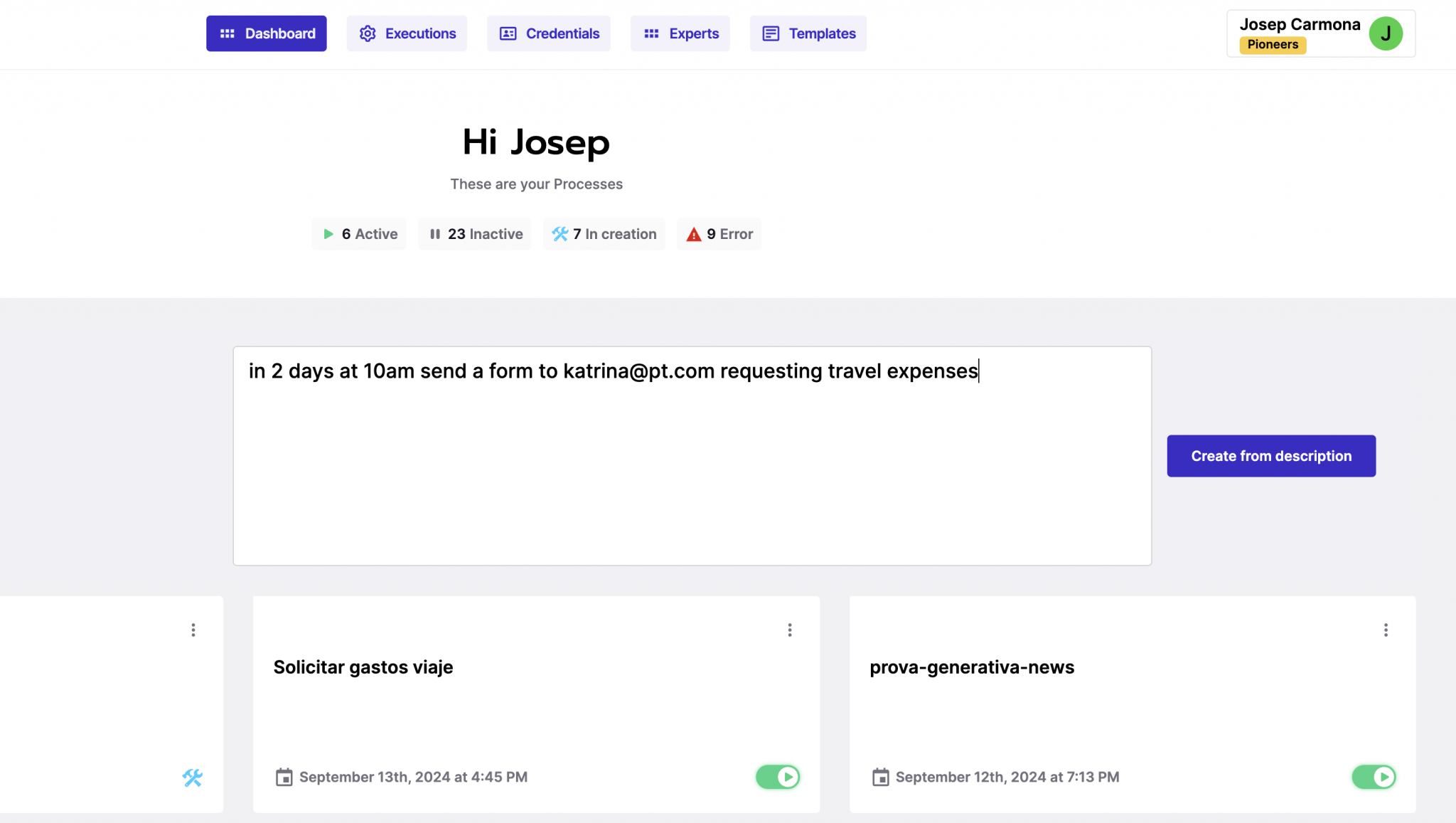This screenshot has height=823, width=1456.
Task: Select the 7 In creation filter
Action: (x=604, y=233)
